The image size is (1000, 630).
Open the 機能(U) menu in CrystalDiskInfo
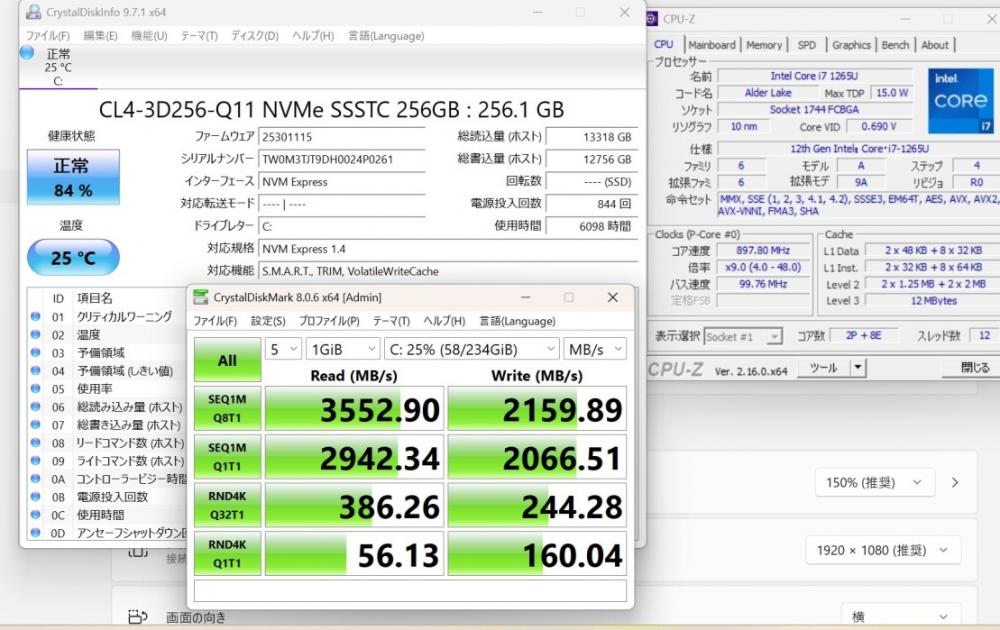(149, 36)
